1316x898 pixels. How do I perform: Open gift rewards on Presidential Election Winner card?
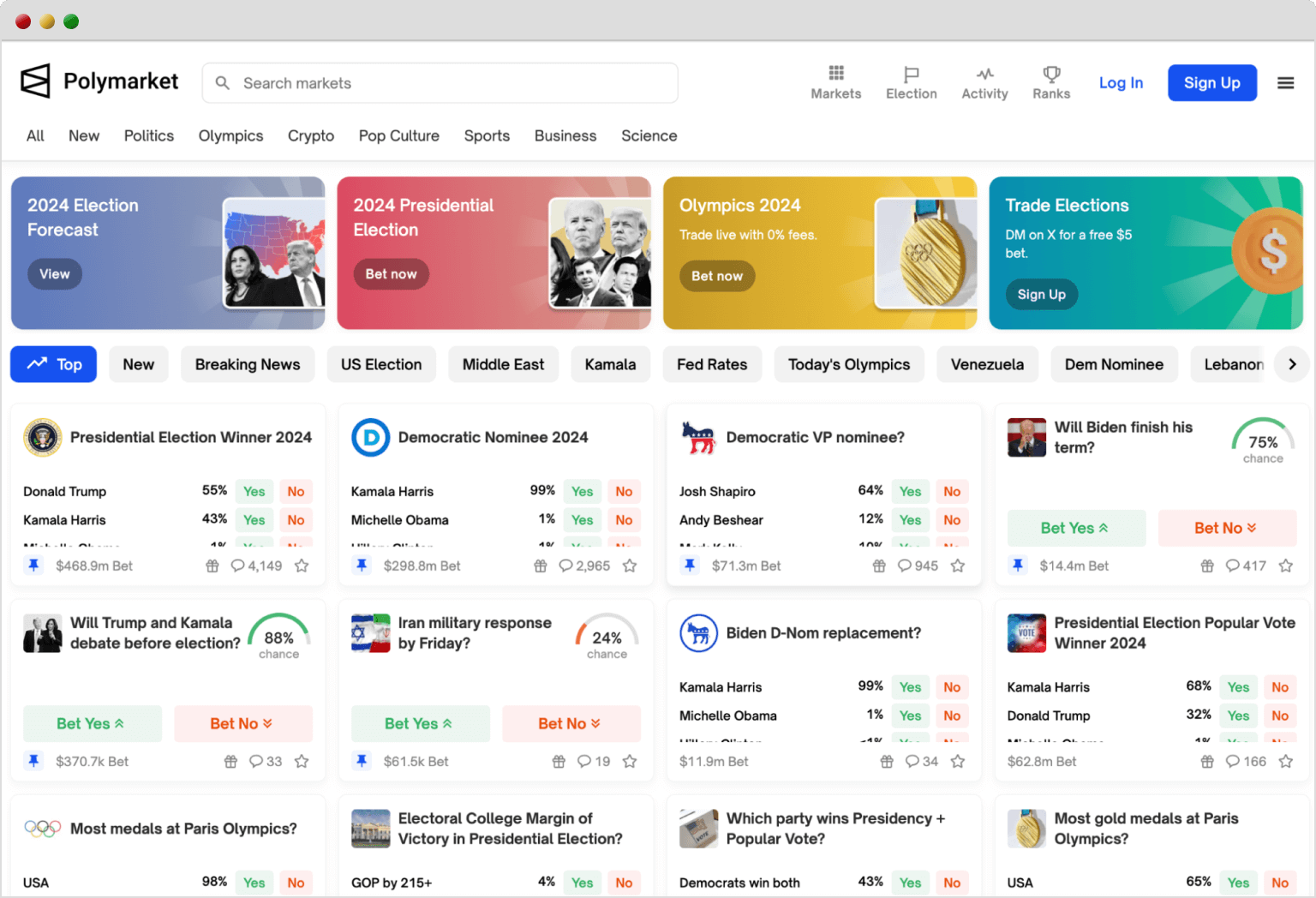[x=212, y=566]
